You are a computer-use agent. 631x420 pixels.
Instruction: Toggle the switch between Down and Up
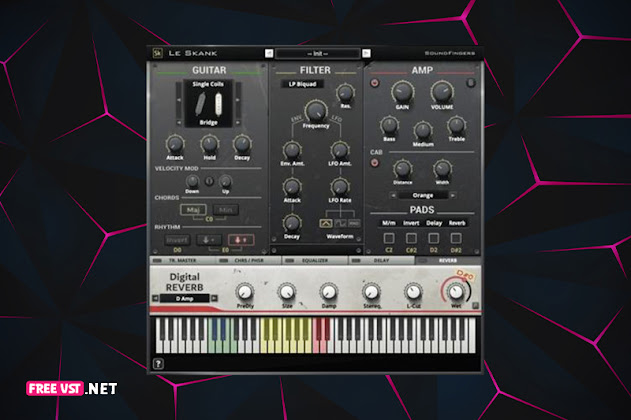[209, 181]
